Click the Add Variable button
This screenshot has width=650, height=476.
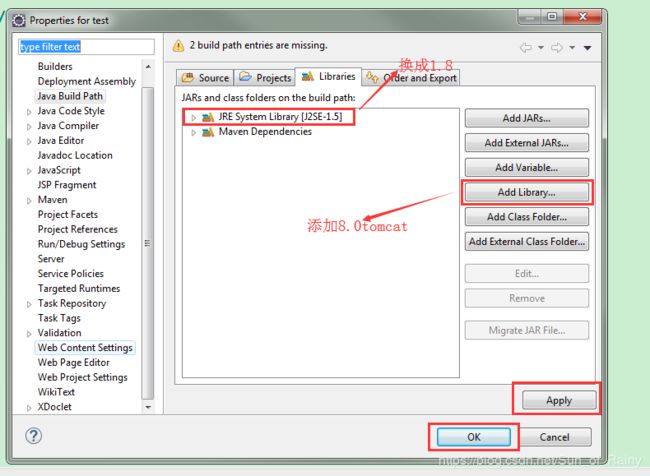coord(526,168)
